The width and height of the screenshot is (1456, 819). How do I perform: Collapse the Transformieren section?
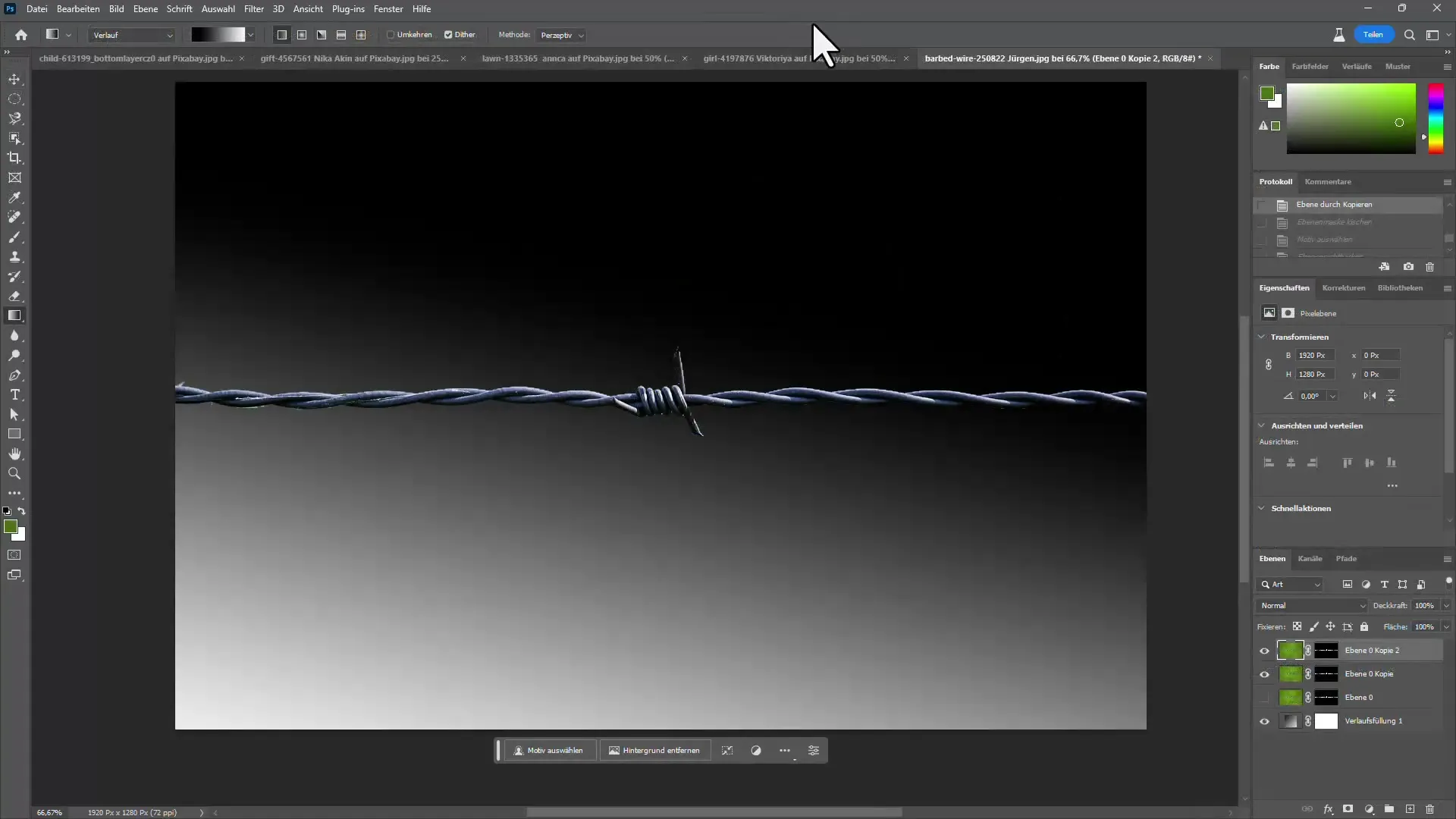(1261, 337)
